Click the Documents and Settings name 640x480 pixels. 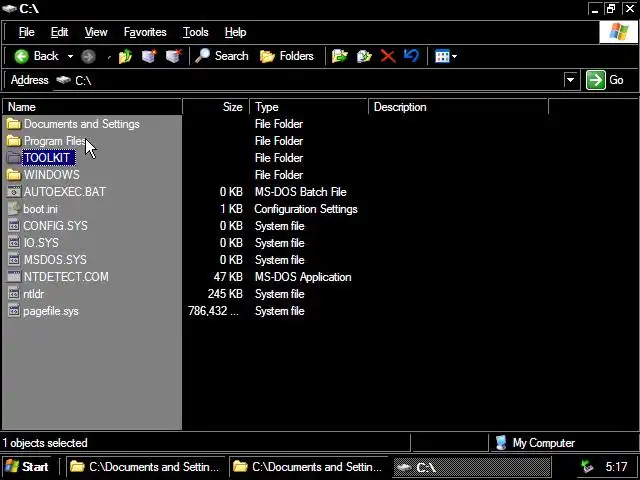click(82, 124)
